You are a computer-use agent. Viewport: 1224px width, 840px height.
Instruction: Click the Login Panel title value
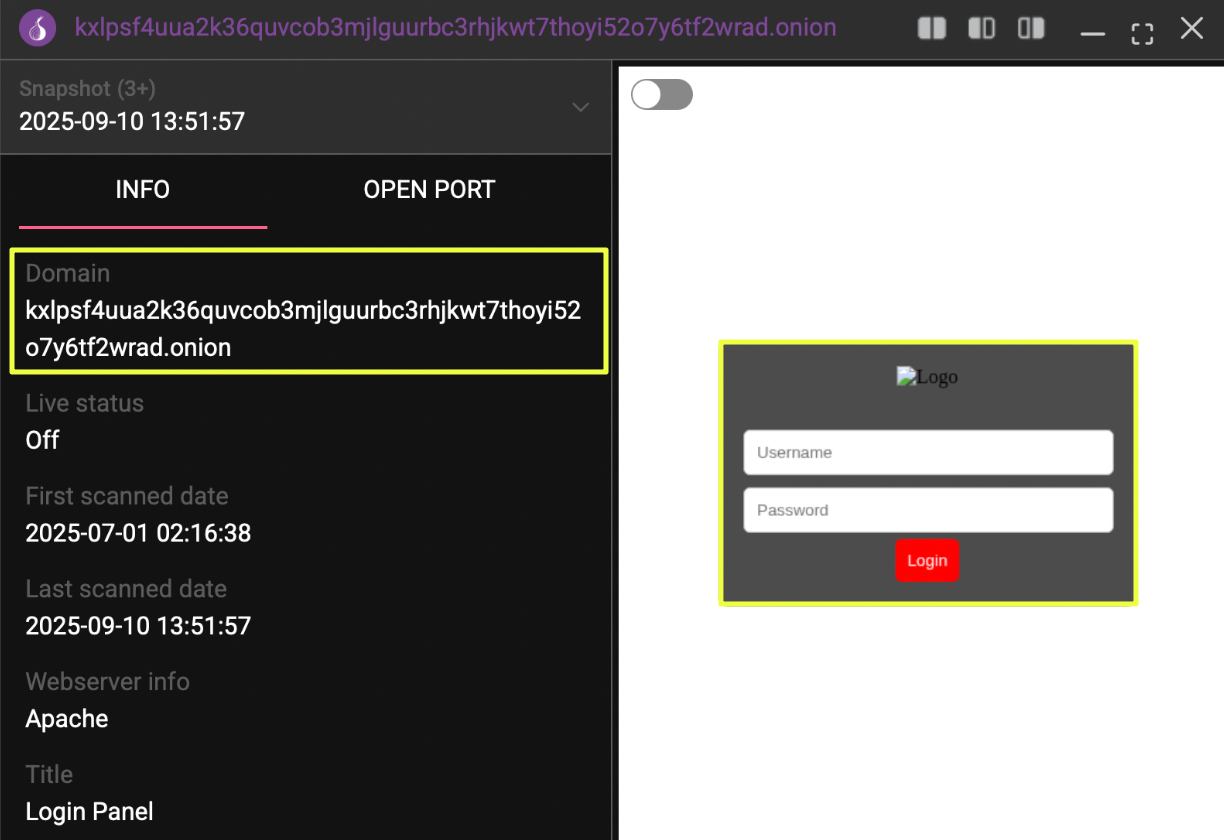tap(90, 811)
